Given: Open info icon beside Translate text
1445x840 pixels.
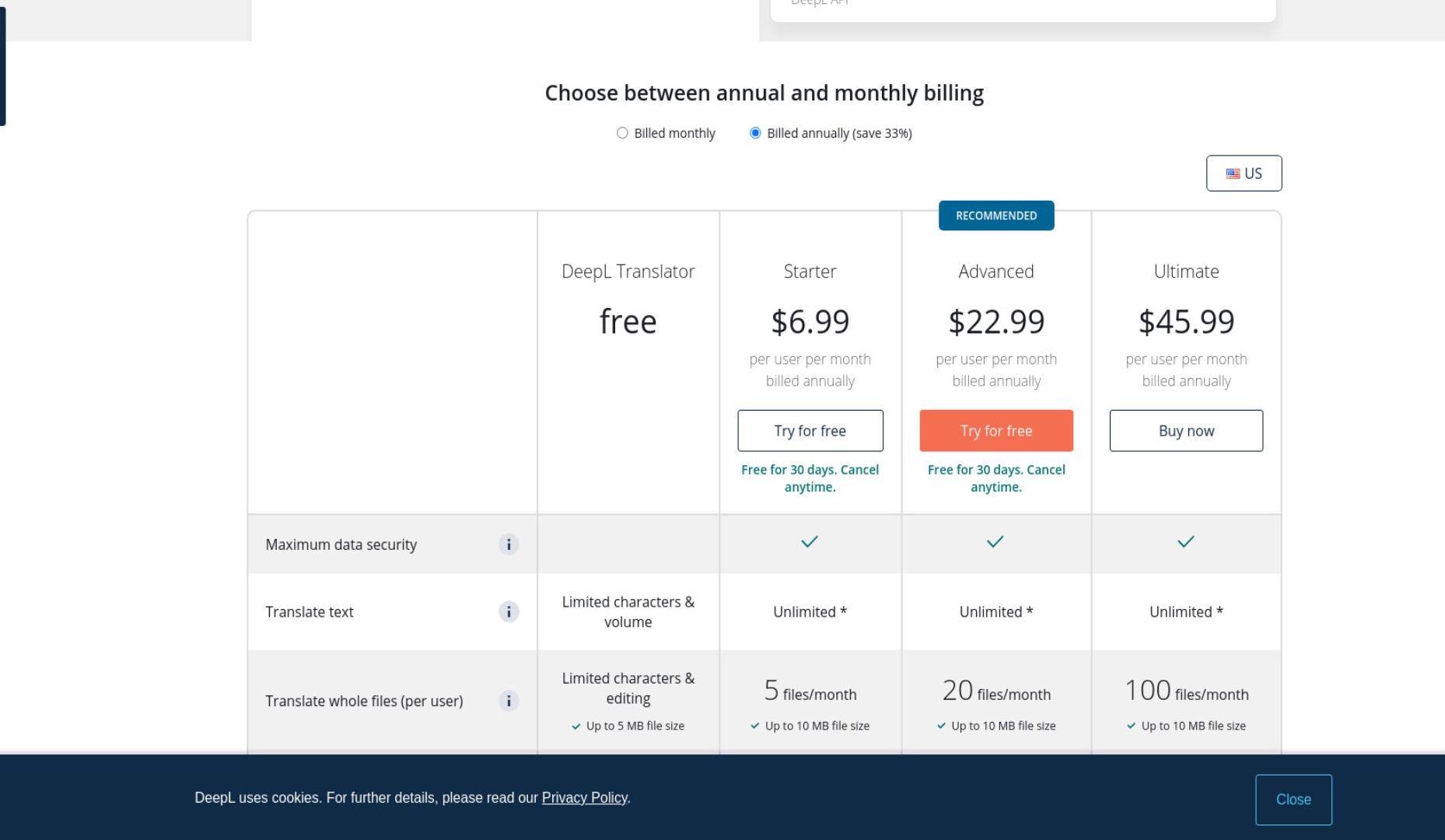Looking at the screenshot, I should click(509, 612).
